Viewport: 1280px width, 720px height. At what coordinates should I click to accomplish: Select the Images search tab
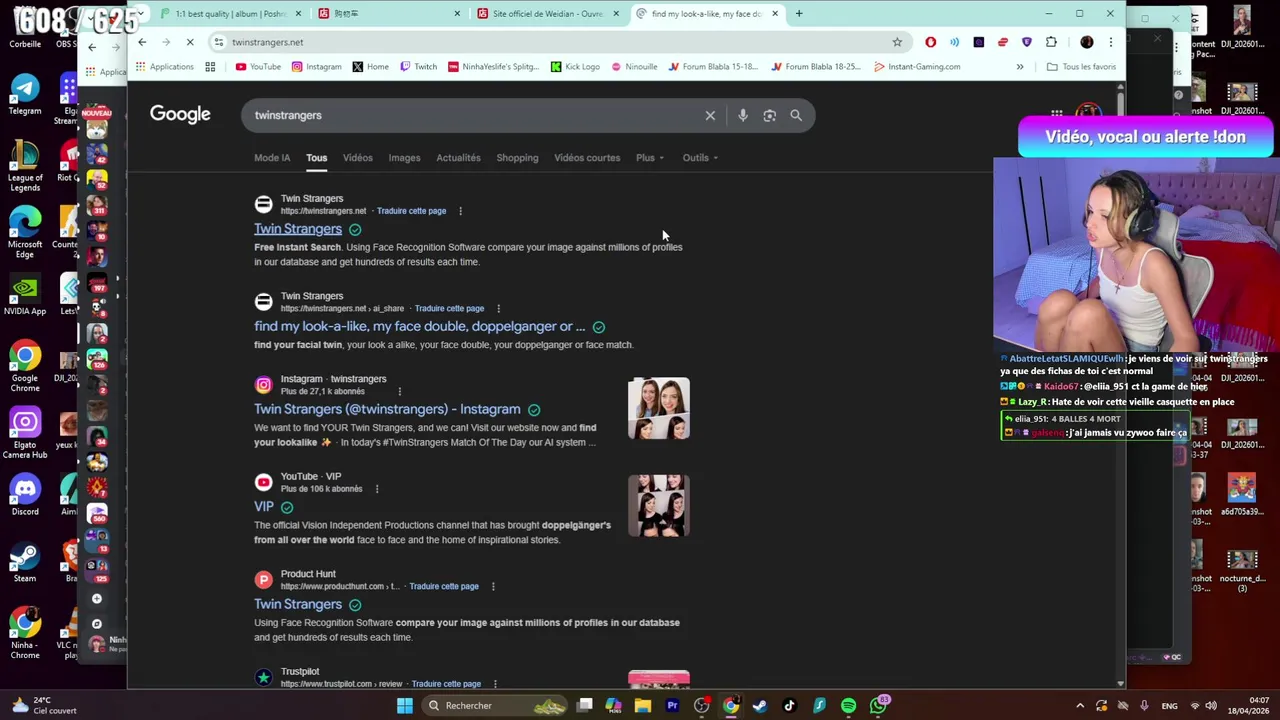point(404,158)
